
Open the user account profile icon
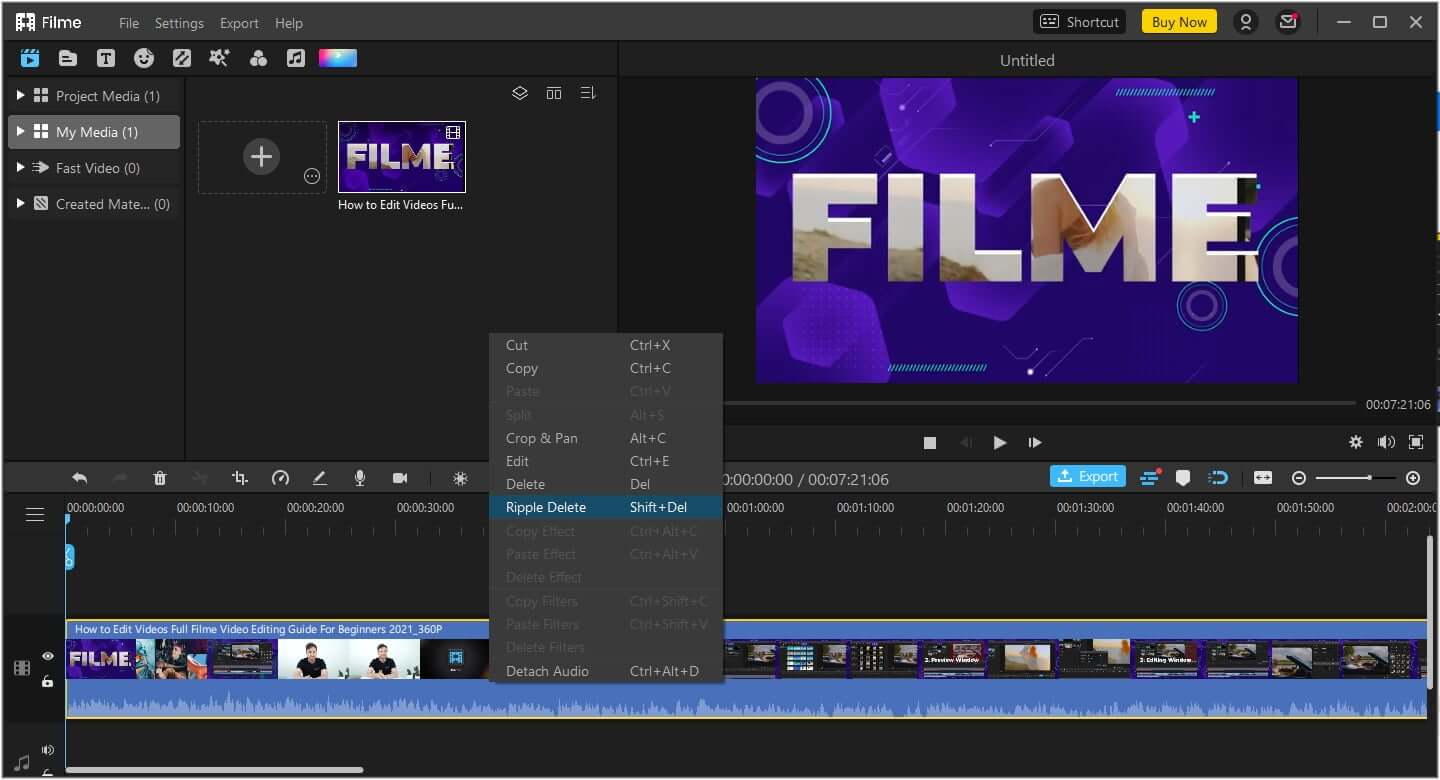1246,22
